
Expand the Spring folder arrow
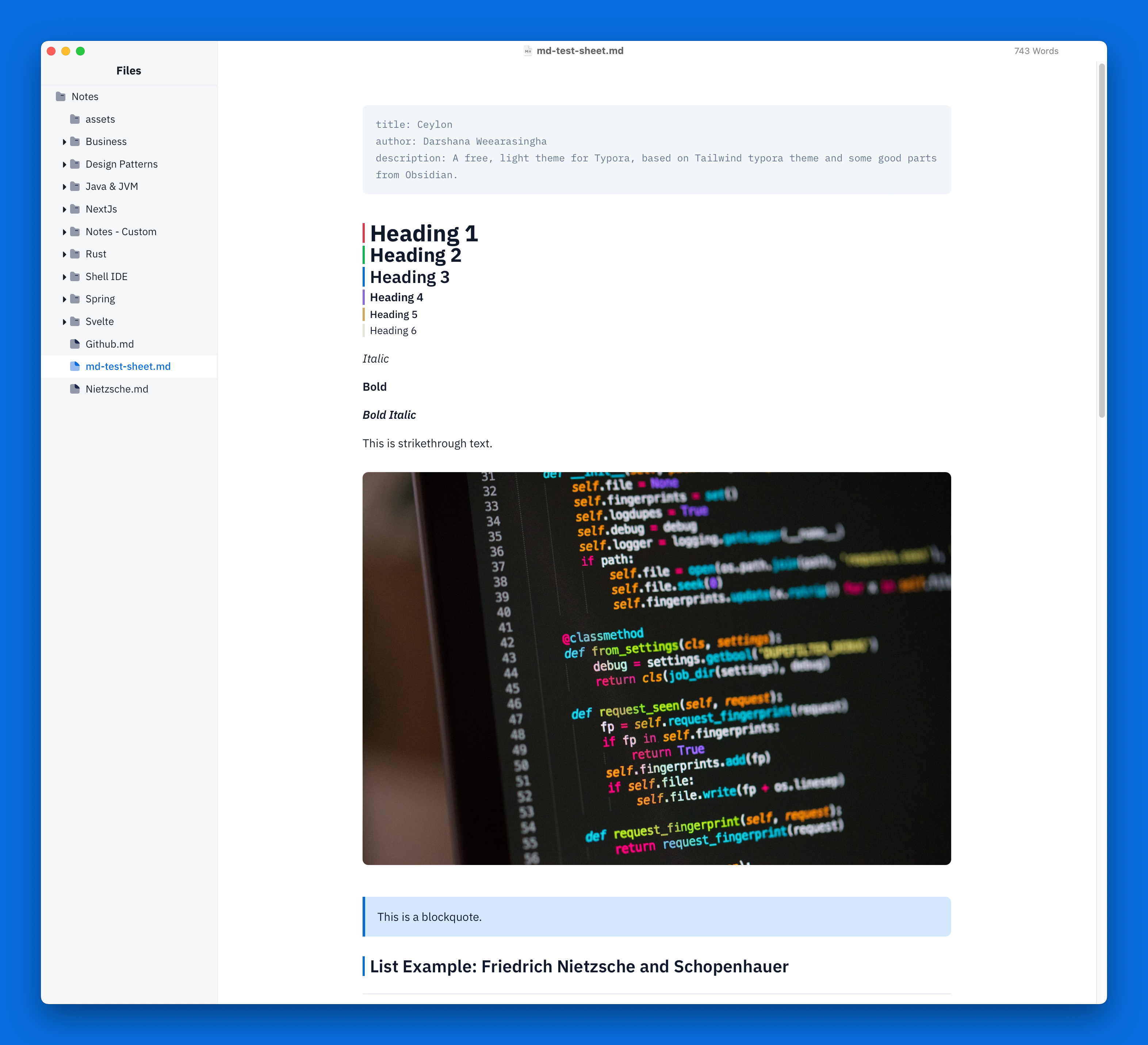pos(64,299)
